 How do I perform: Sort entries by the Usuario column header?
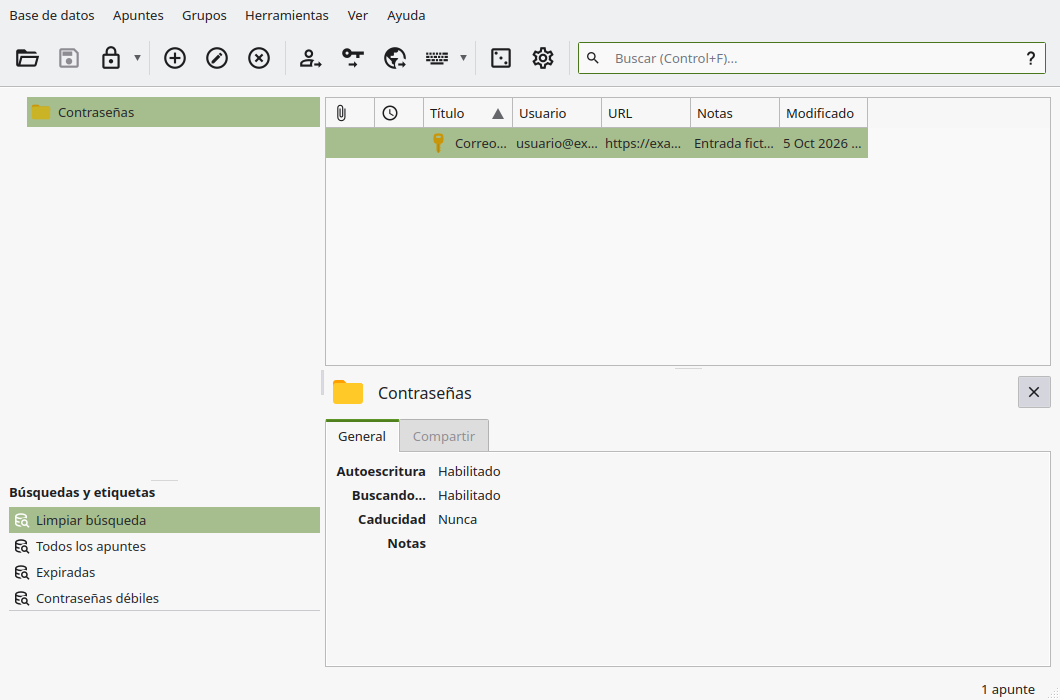[x=557, y=113]
